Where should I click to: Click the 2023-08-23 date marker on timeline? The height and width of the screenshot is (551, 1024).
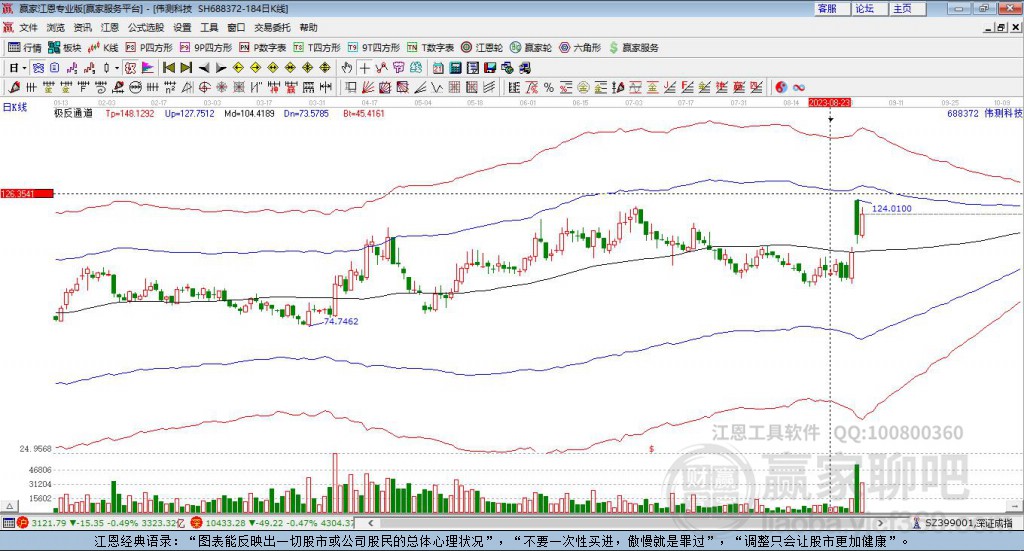(x=829, y=102)
